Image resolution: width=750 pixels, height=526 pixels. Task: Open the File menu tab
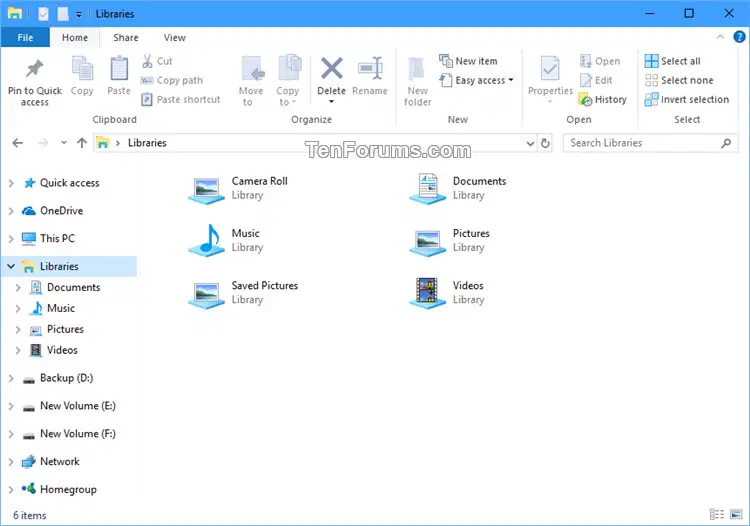25,38
